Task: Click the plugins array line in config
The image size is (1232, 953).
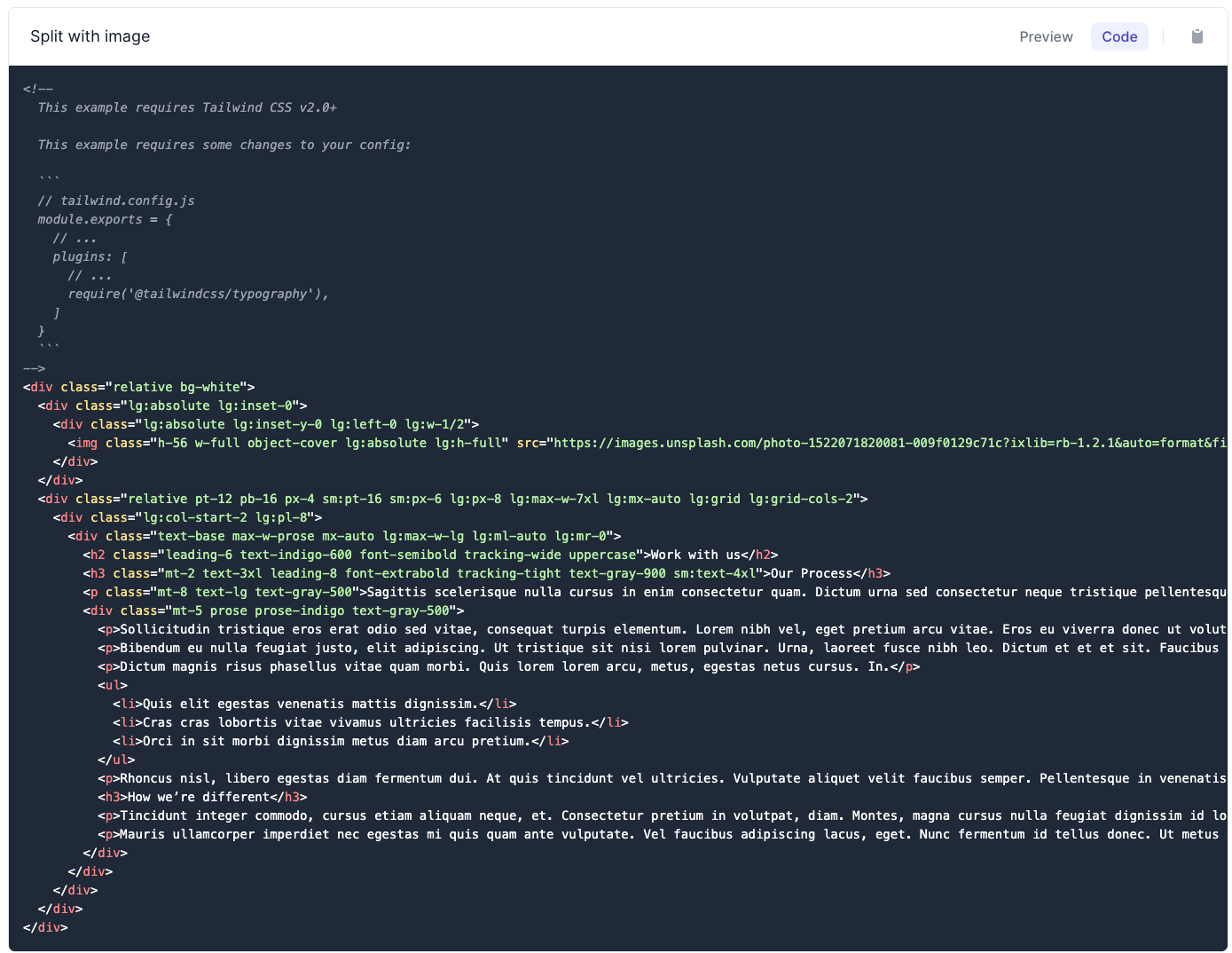Action: (x=89, y=256)
